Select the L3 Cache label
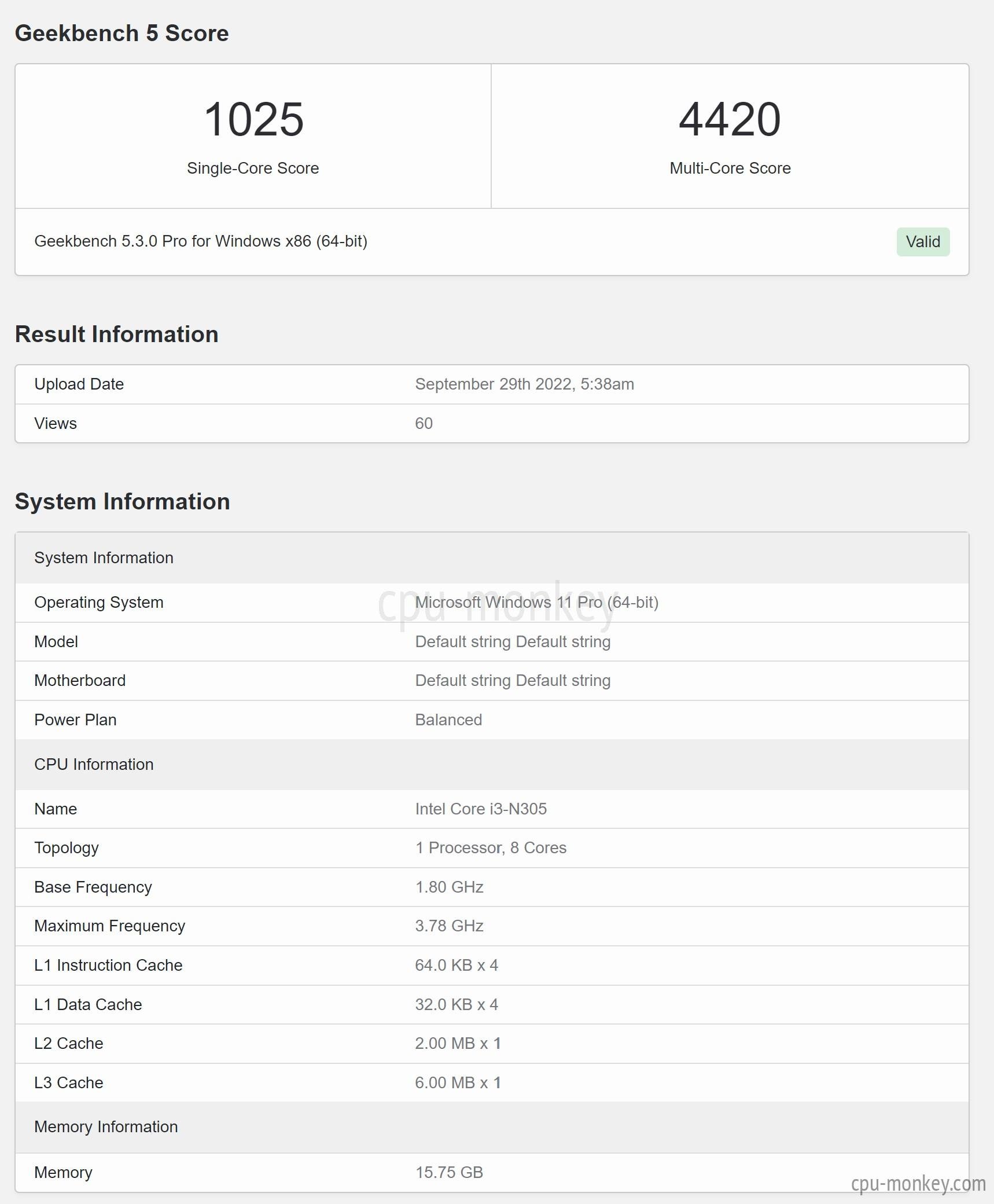Viewport: 994px width, 1204px height. click(69, 1083)
